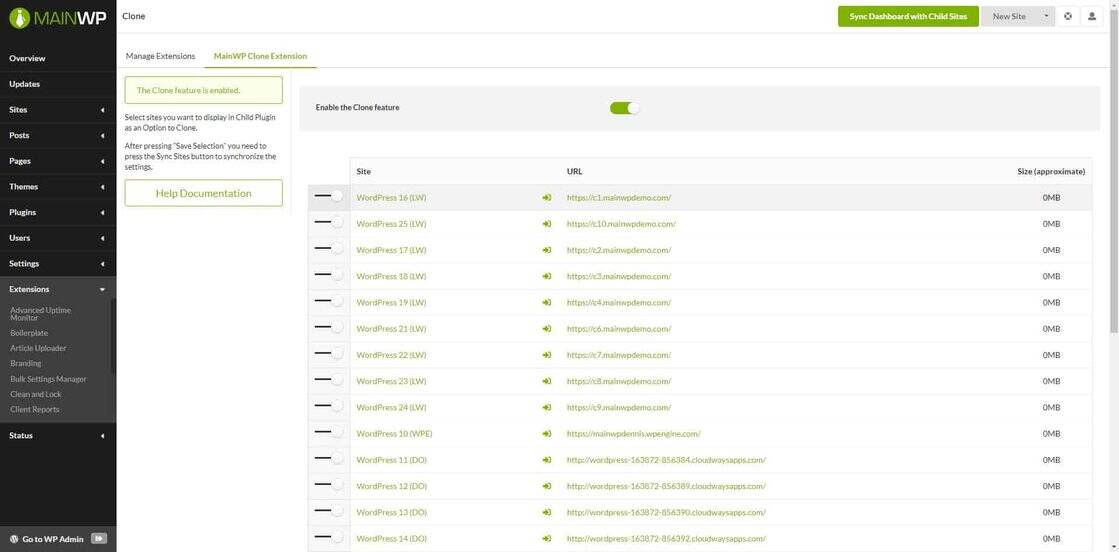Open WordPress 10 (WPE) admin login arrow
Image resolution: width=1119 pixels, height=552 pixels.
pyautogui.click(x=547, y=433)
